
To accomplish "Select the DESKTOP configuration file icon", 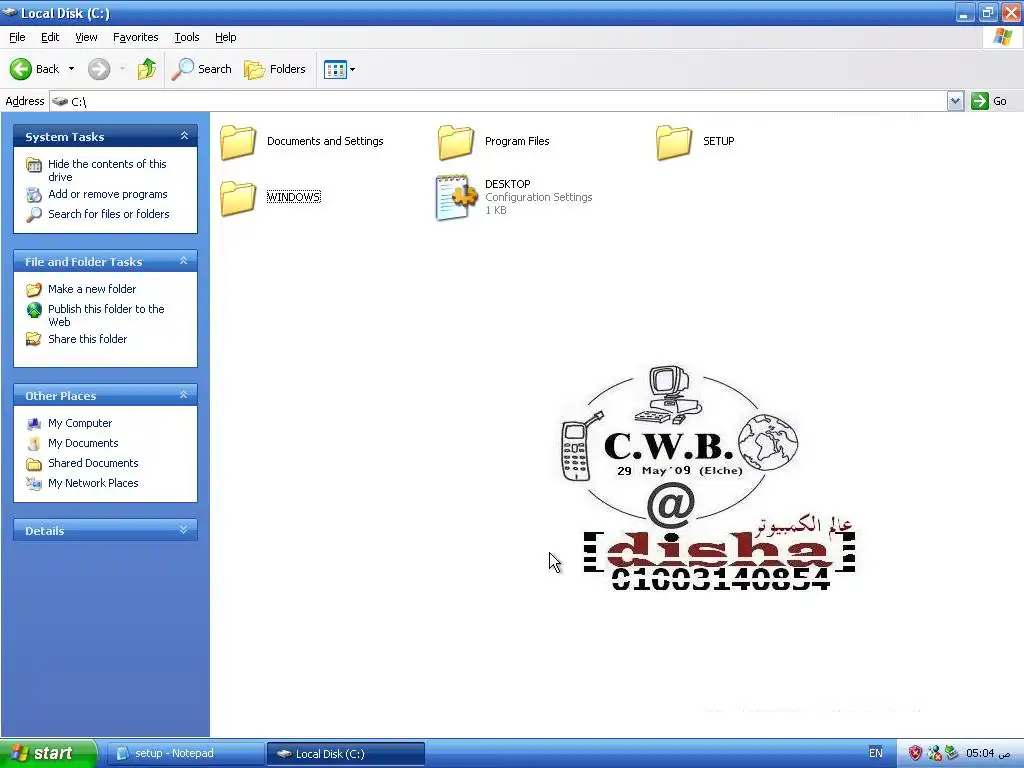I will (456, 197).
